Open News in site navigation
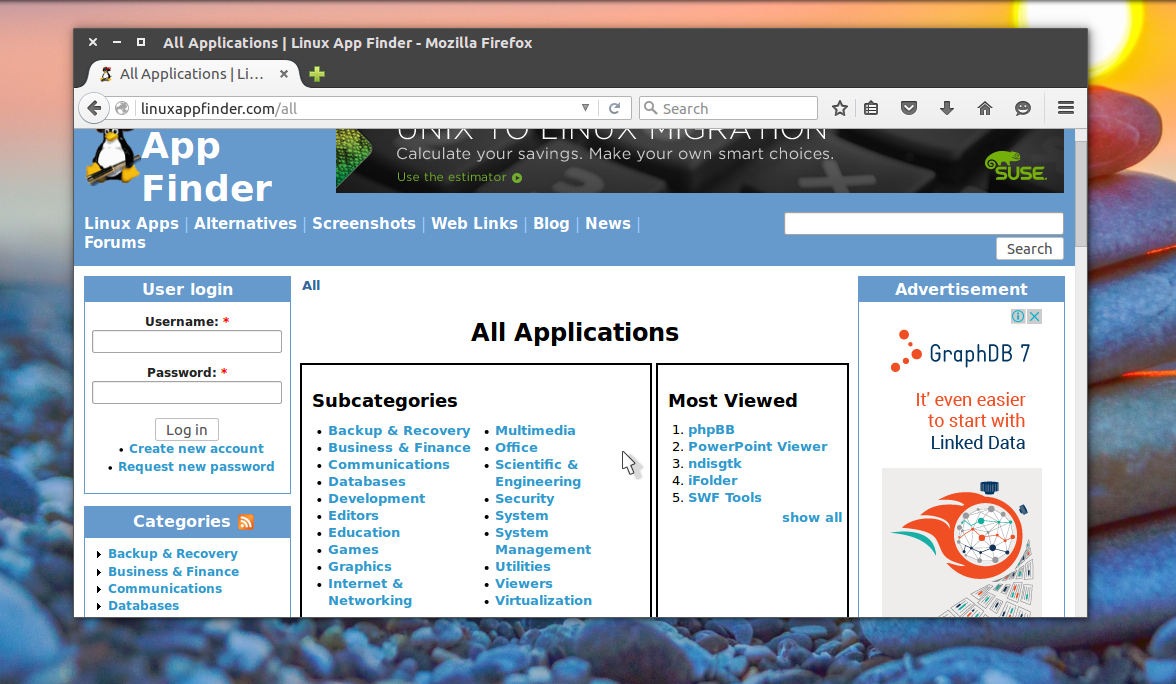1176x684 pixels. coord(608,224)
